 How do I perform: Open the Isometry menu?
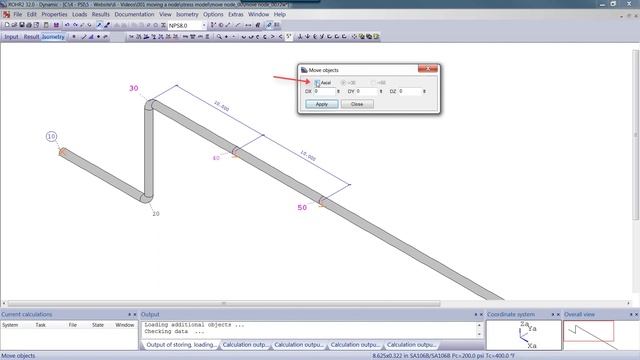(x=187, y=14)
